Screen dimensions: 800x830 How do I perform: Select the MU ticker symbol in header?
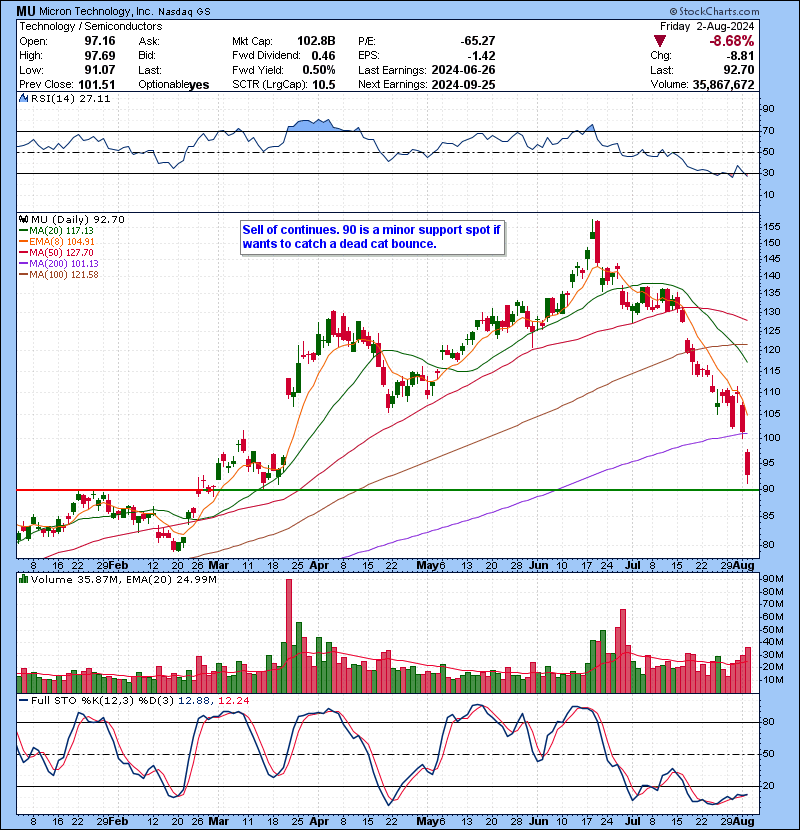[x=26, y=11]
